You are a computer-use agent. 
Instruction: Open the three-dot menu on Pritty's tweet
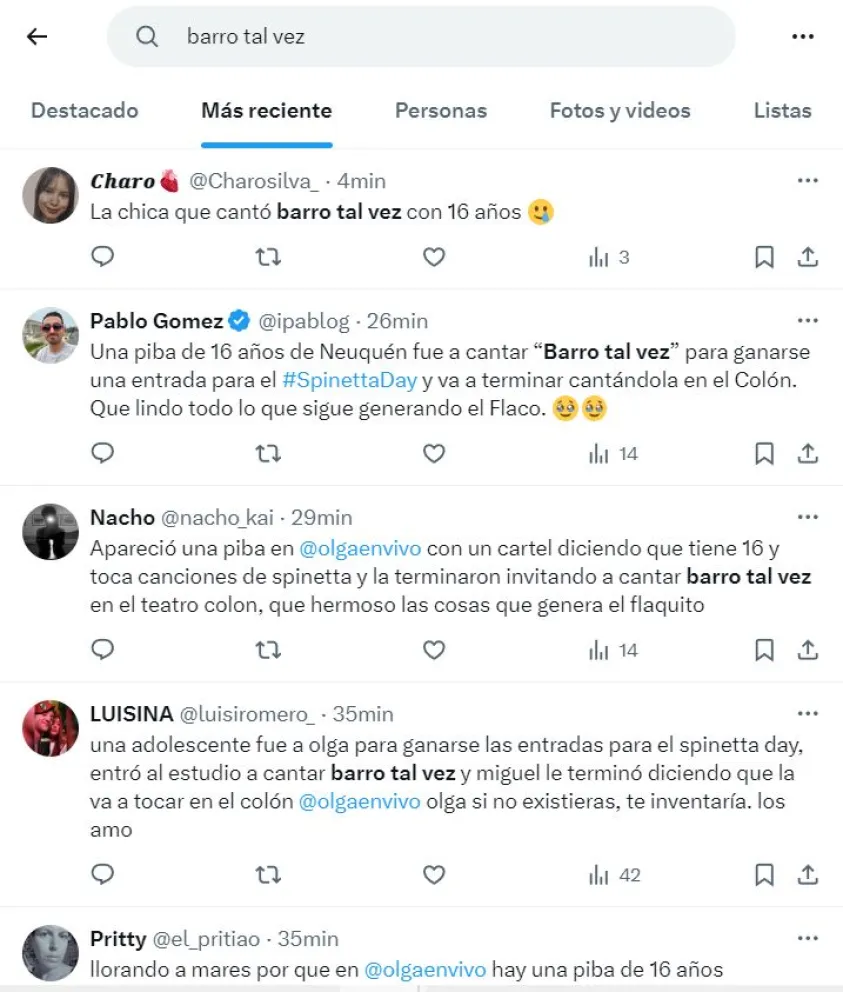(808, 938)
